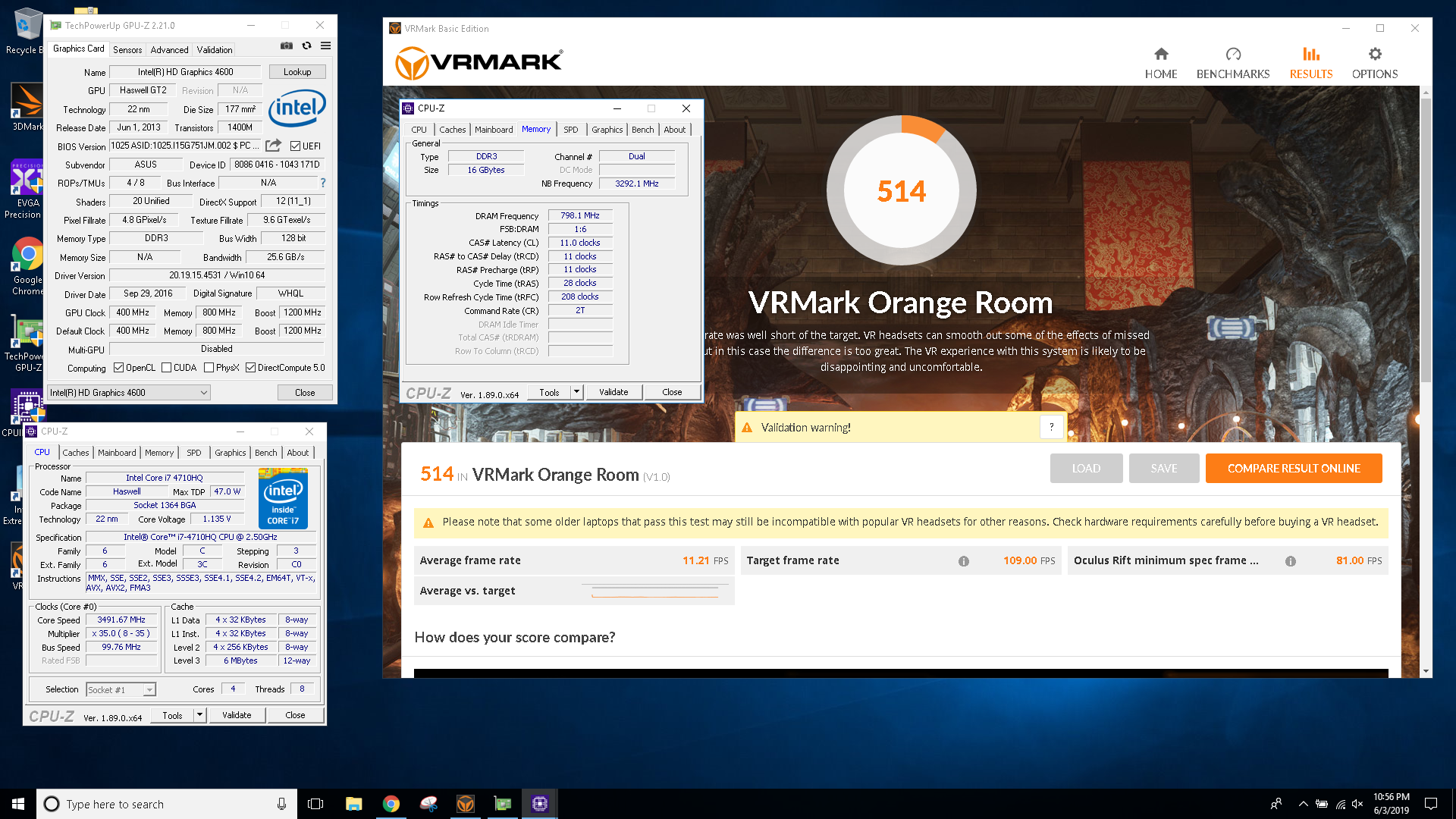This screenshot has height=819, width=1456.
Task: Switch to VRMark taskbar icon
Action: [x=466, y=804]
